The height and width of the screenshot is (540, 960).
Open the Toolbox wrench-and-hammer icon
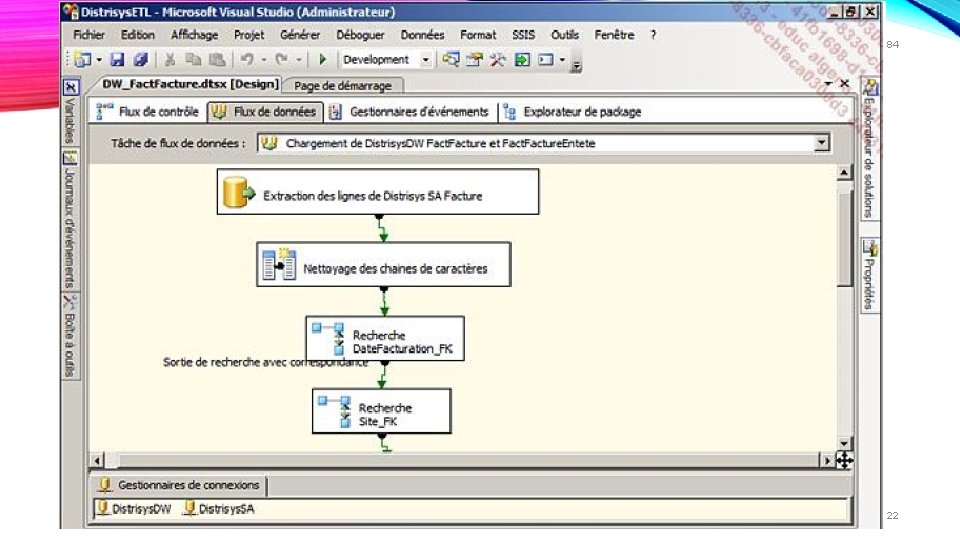(498, 59)
